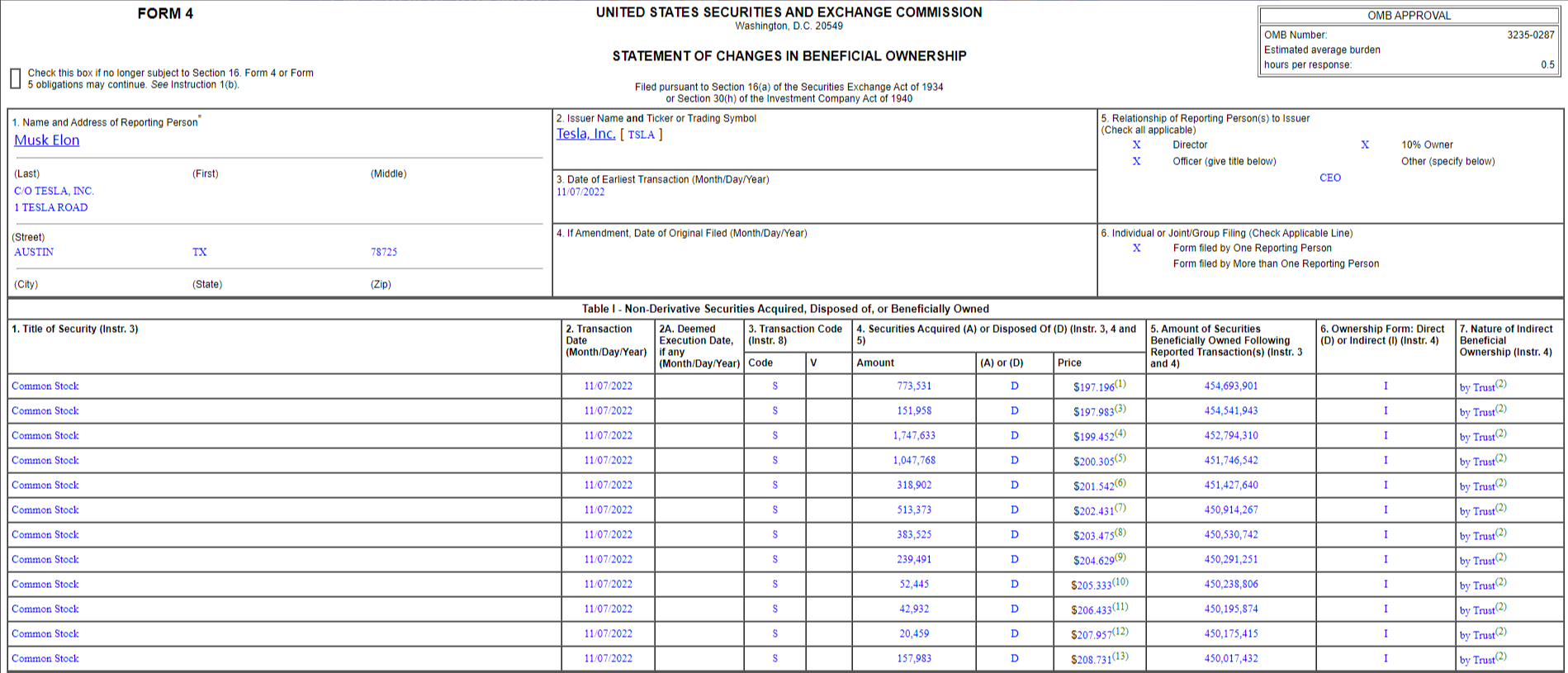
Task: Select the 1,747,633 amount cell
Action: (x=913, y=435)
